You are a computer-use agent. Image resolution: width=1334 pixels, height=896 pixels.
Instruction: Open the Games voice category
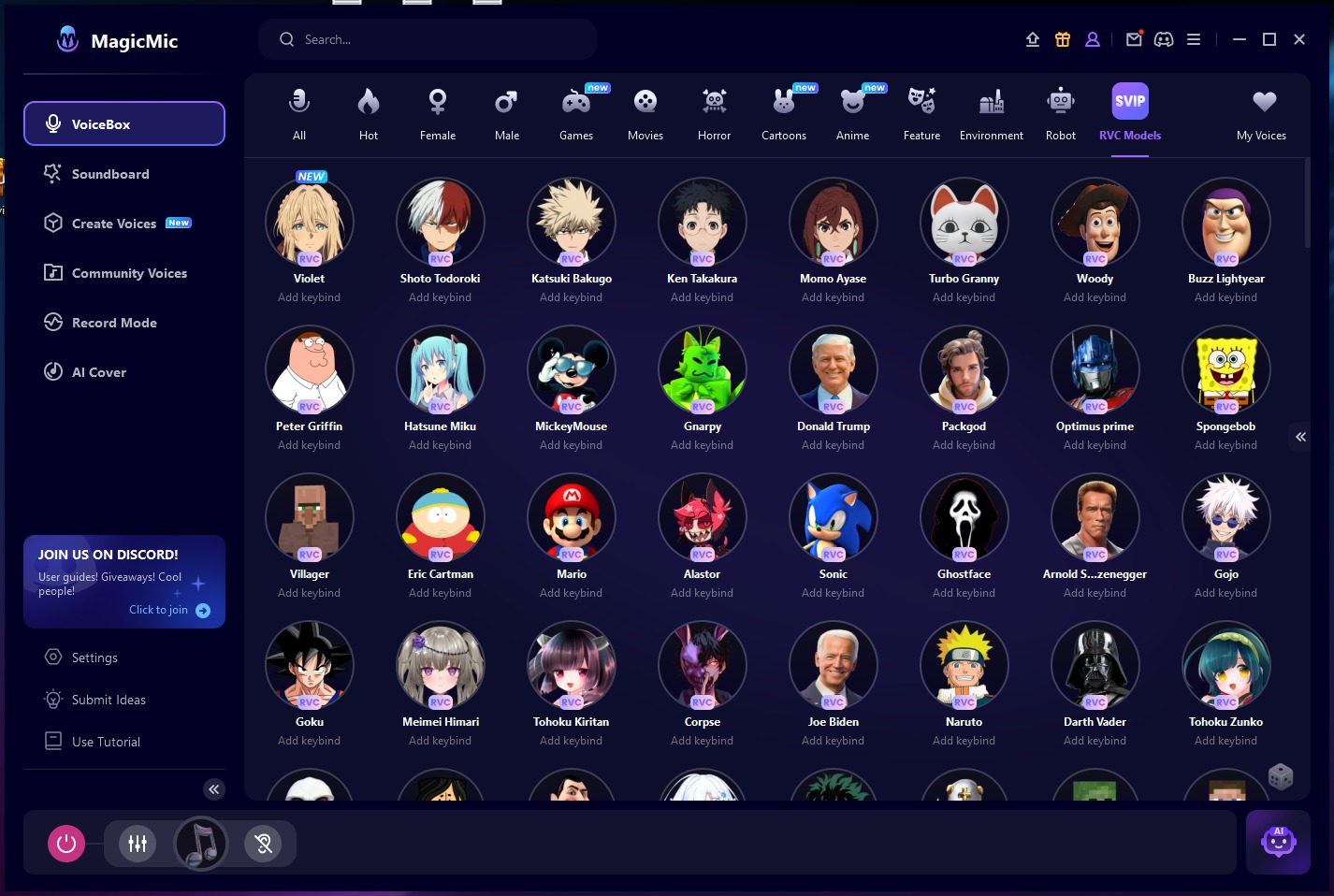576,113
